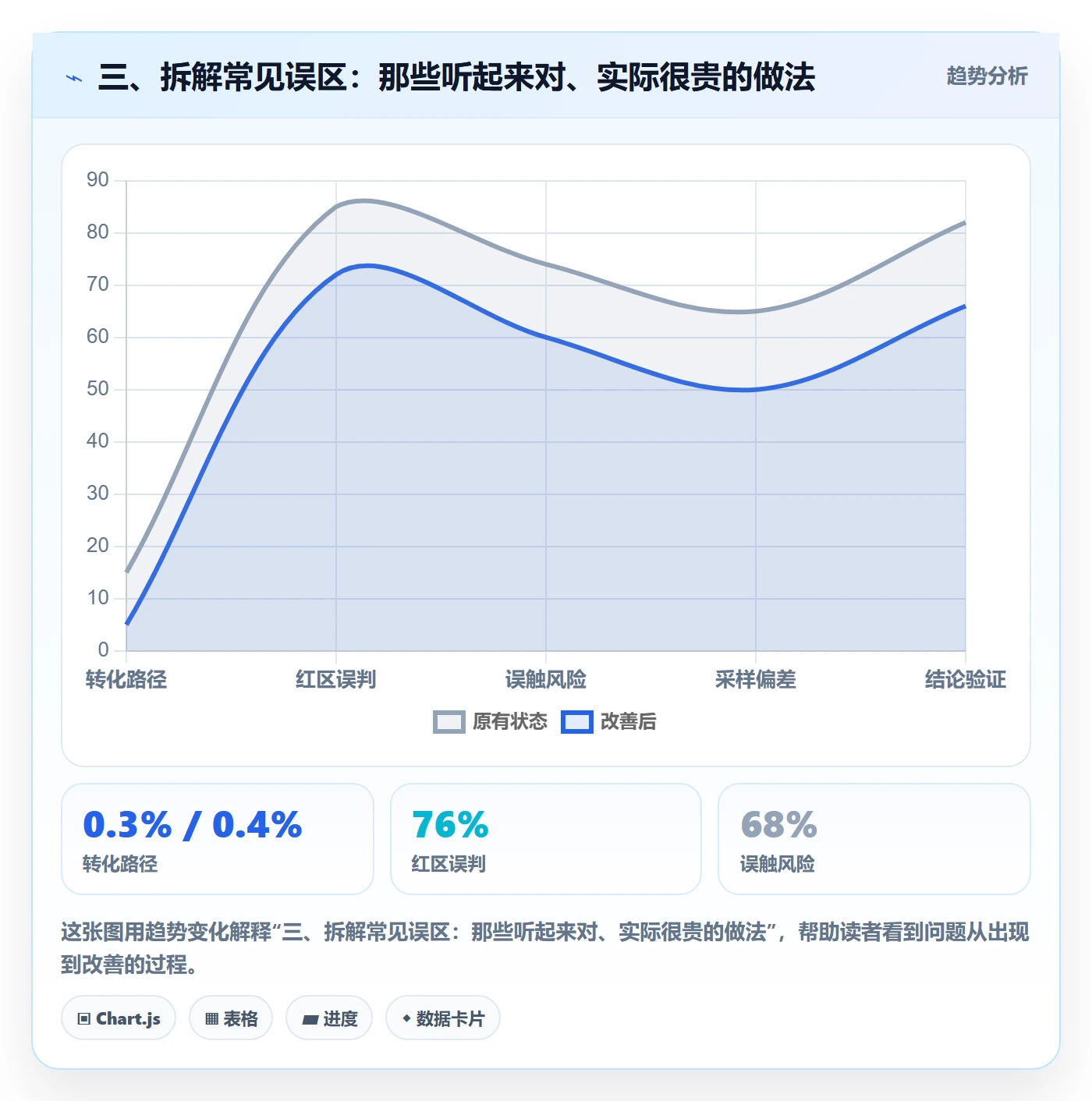Select the 转化路径 x-axis label
The width and height of the screenshot is (1092, 1101).
pyautogui.click(x=126, y=680)
